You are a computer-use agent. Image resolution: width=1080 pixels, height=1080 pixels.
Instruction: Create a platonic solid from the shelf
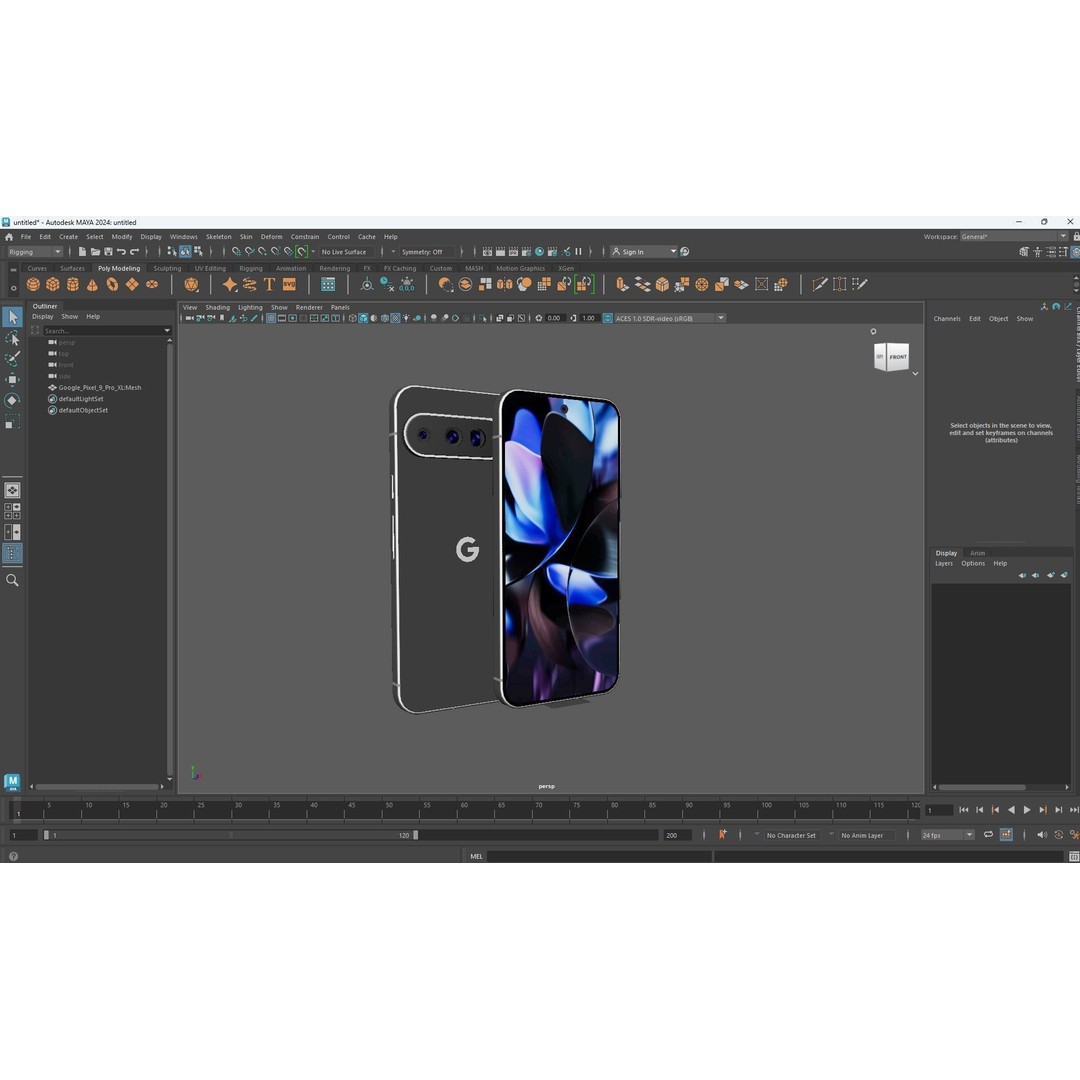191,284
